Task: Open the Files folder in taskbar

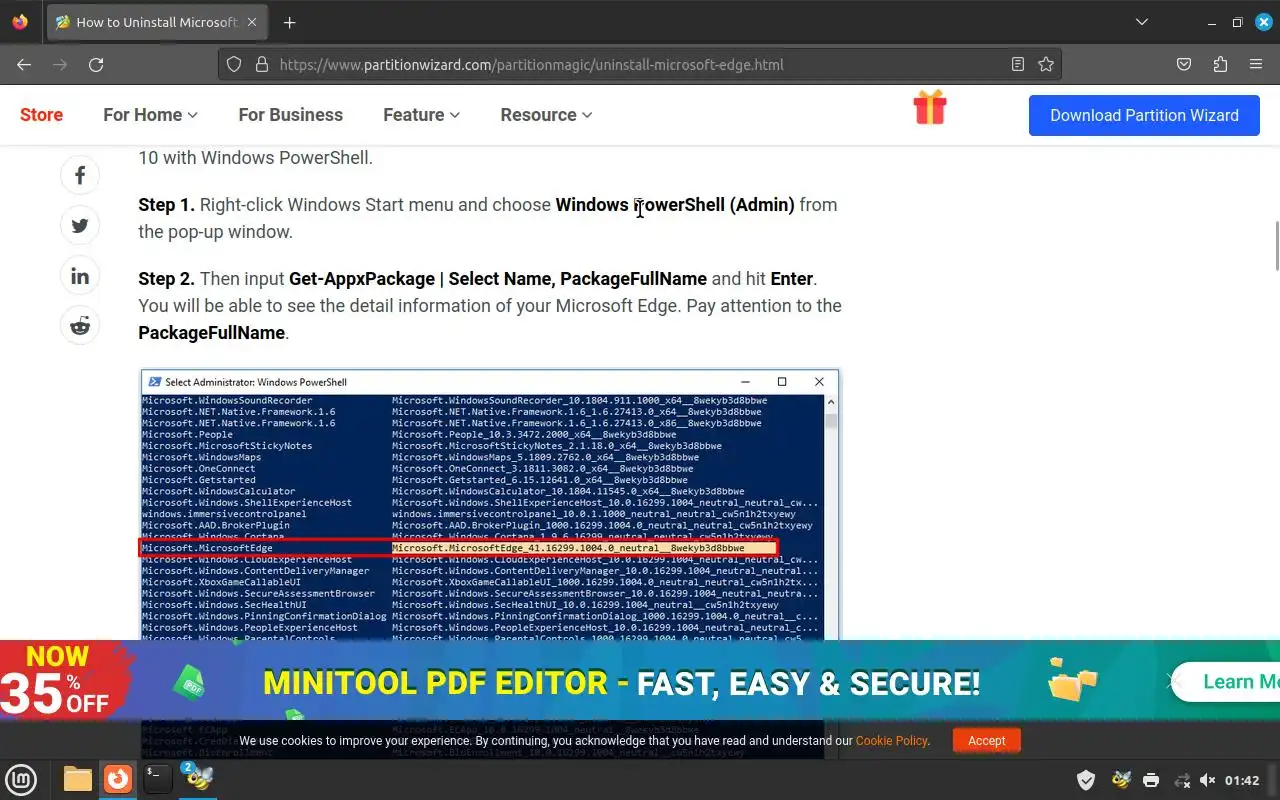Action: [x=78, y=779]
